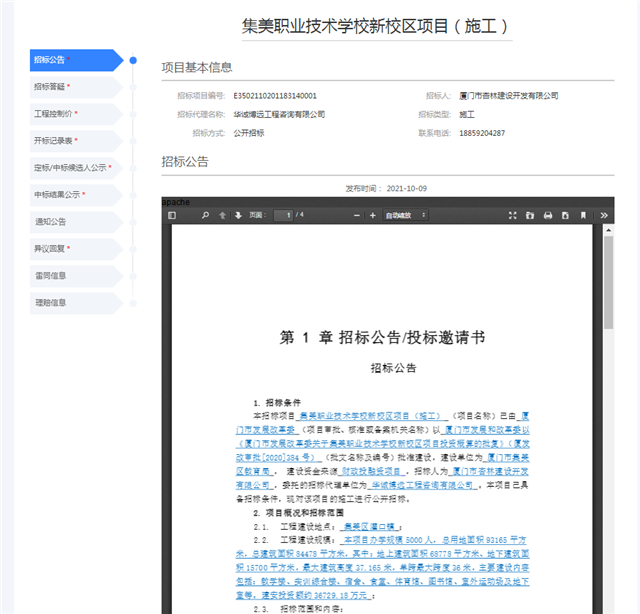Click underlined 财政投融资项目 text in PDF
This screenshot has height=614, width=640.
[371, 472]
